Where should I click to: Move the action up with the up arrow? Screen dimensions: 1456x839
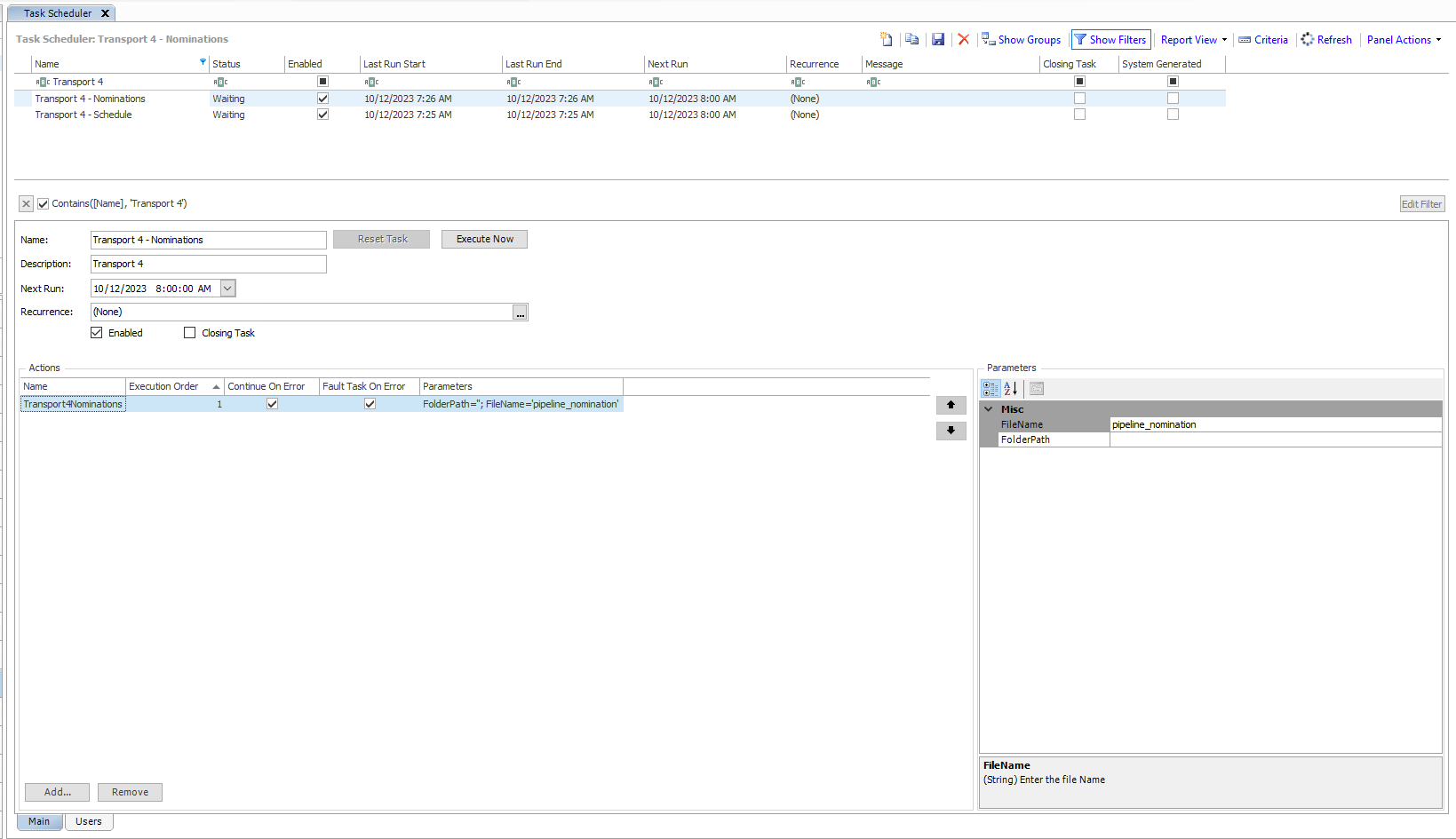[x=951, y=405]
